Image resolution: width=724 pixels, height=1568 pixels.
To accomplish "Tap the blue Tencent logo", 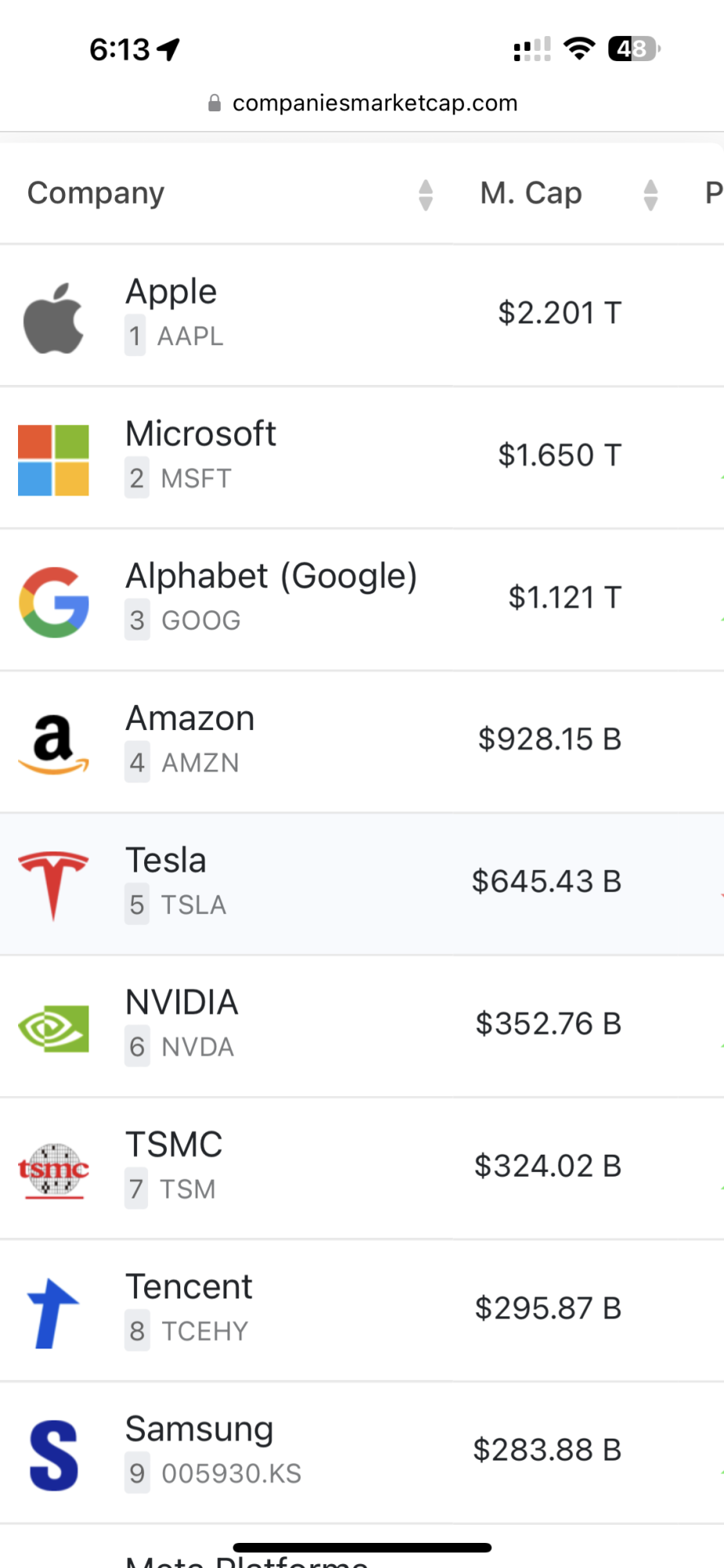I will (53, 1313).
